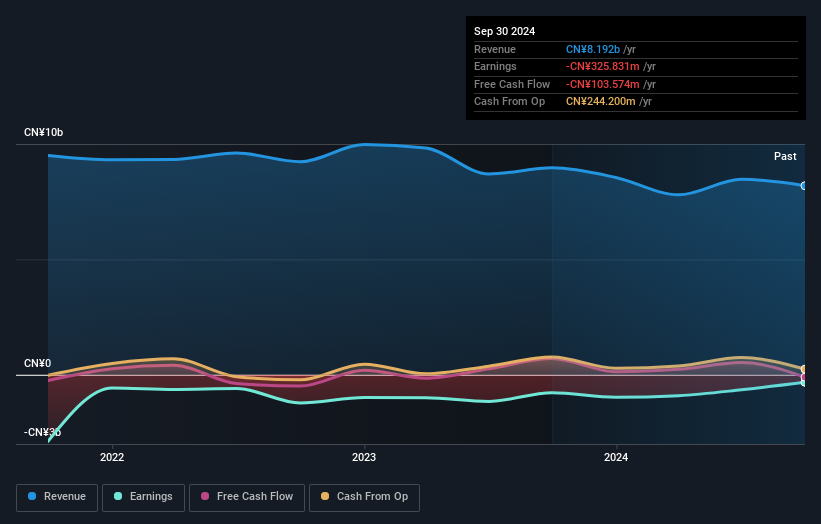Click the 2024 axis label

click(616, 457)
